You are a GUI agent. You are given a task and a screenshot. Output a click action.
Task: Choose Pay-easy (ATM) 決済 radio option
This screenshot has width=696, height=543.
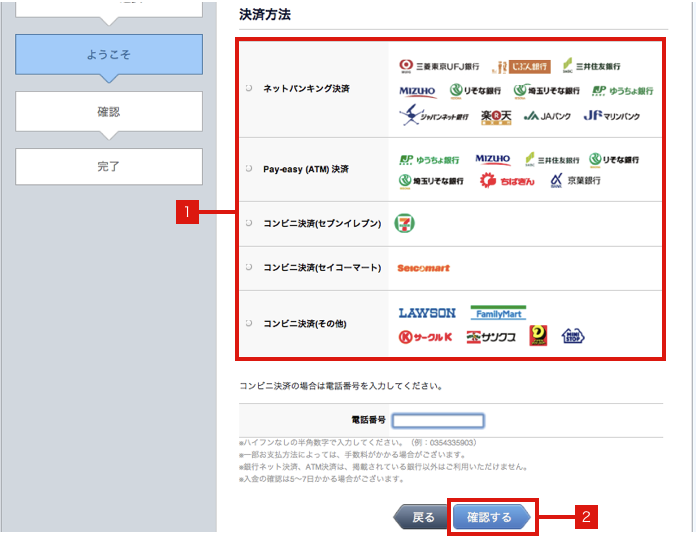(x=249, y=169)
